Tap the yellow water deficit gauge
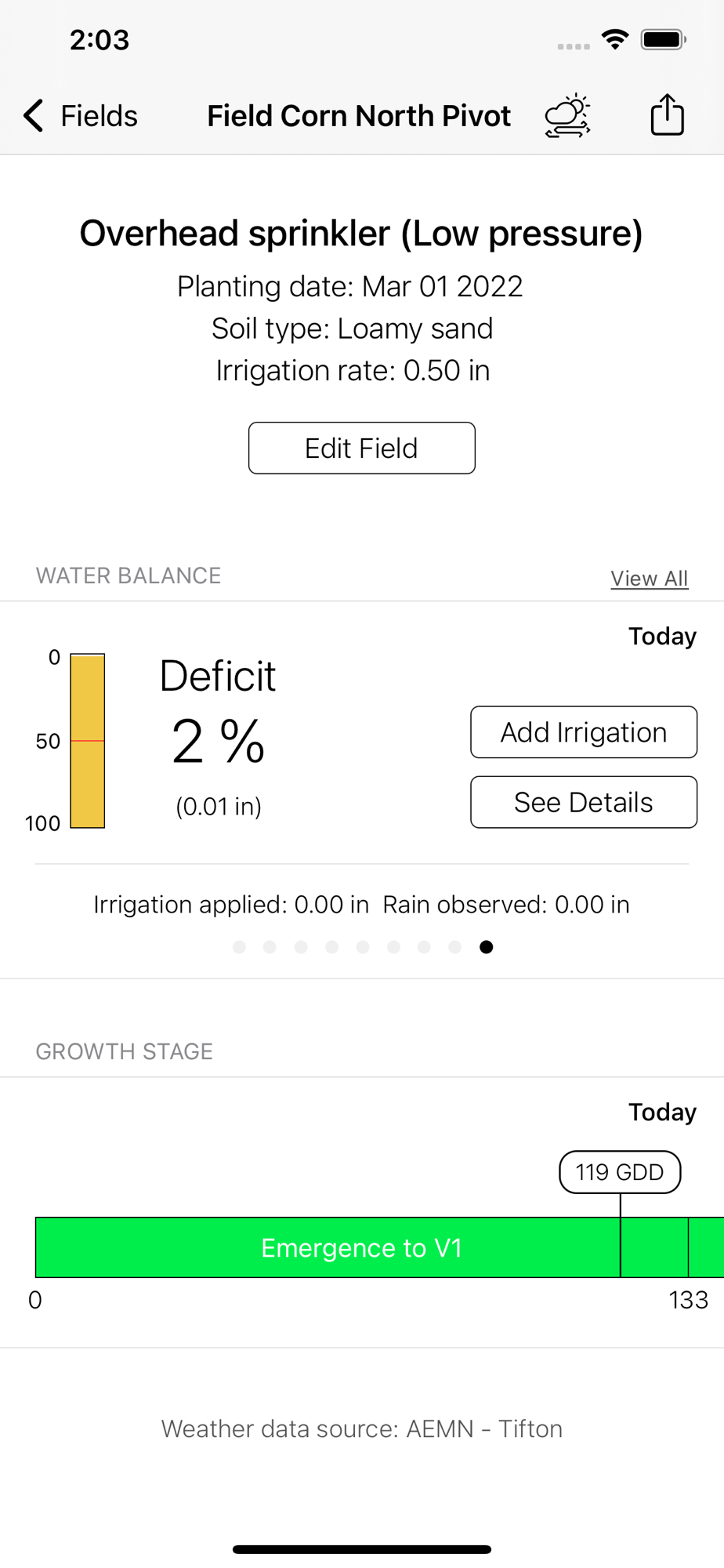The width and height of the screenshot is (724, 1568). (88, 741)
